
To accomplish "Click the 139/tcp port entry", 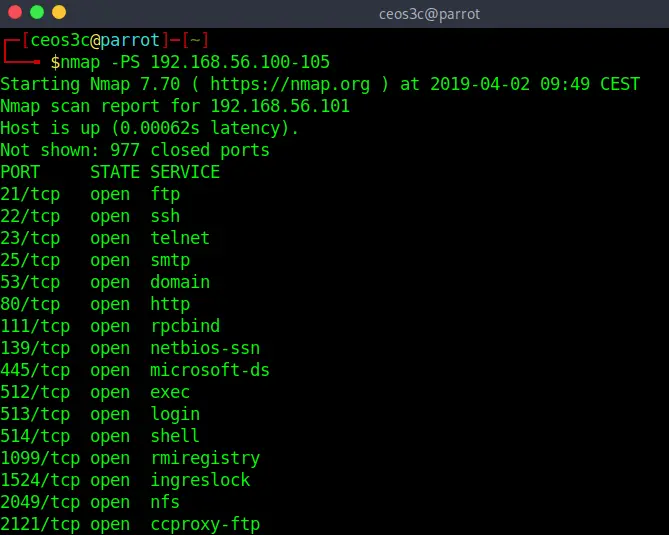I will (35, 349).
